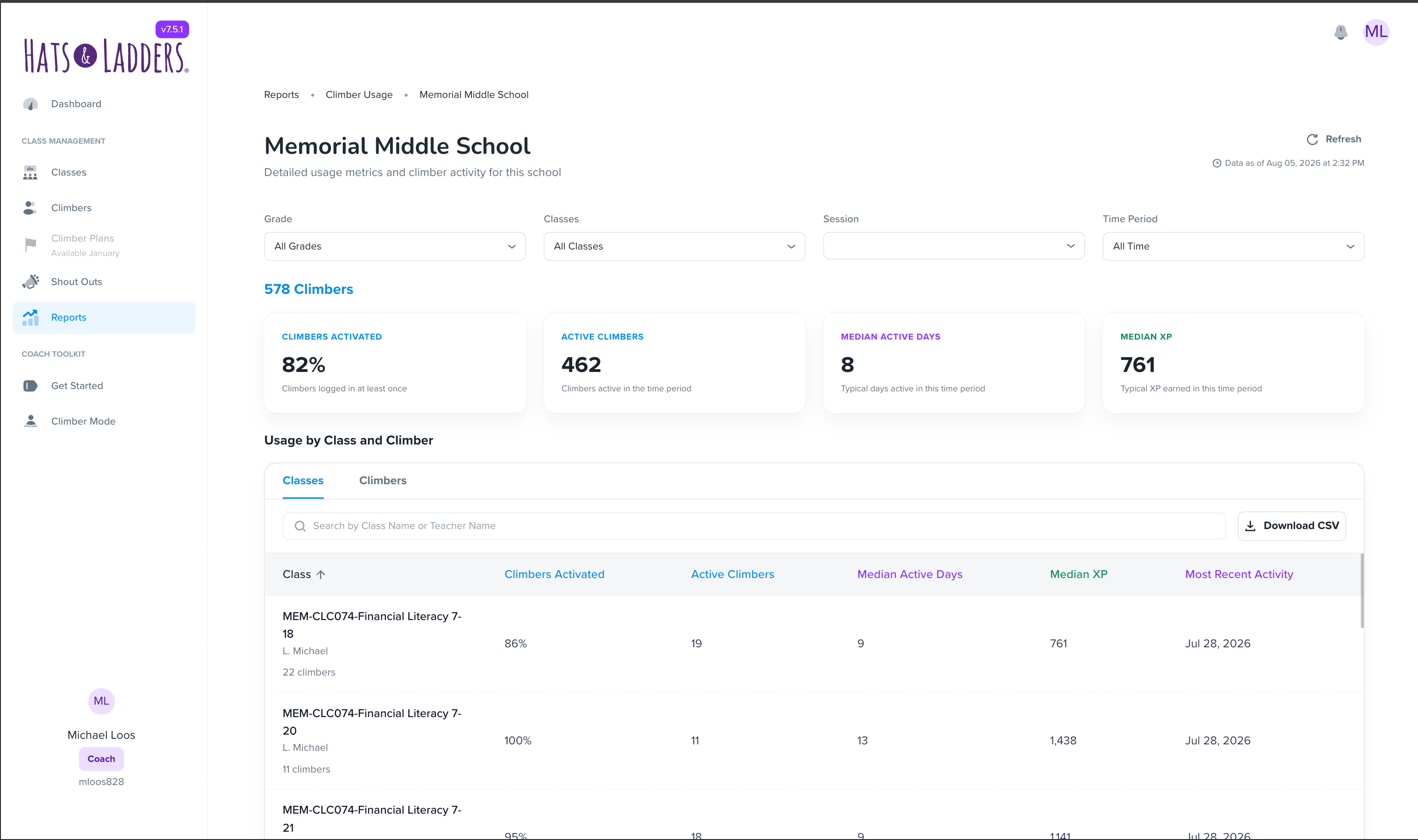Open Dashboard from the sidebar
Viewport: 1418px width, 840px height.
click(x=104, y=104)
